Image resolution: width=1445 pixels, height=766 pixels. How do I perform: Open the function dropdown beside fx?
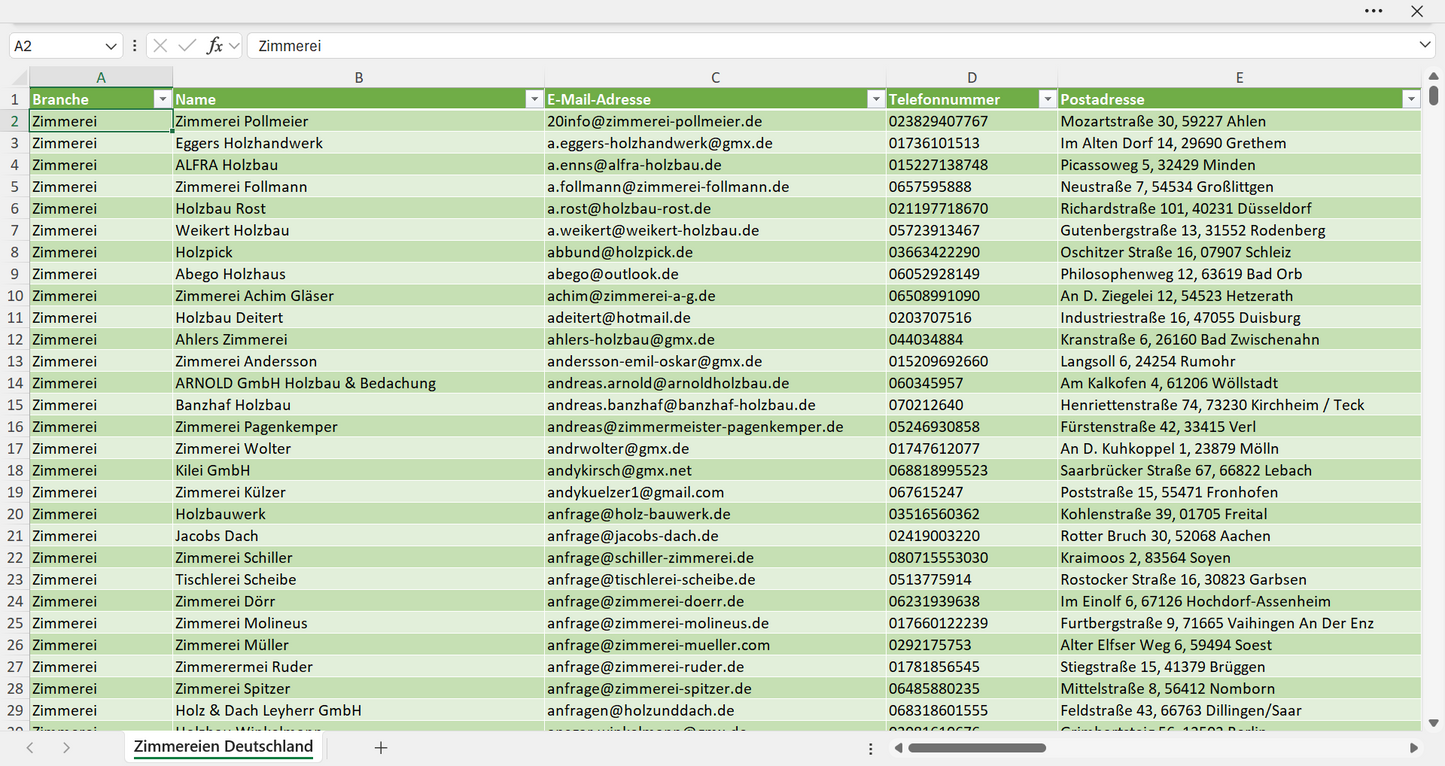tap(234, 46)
